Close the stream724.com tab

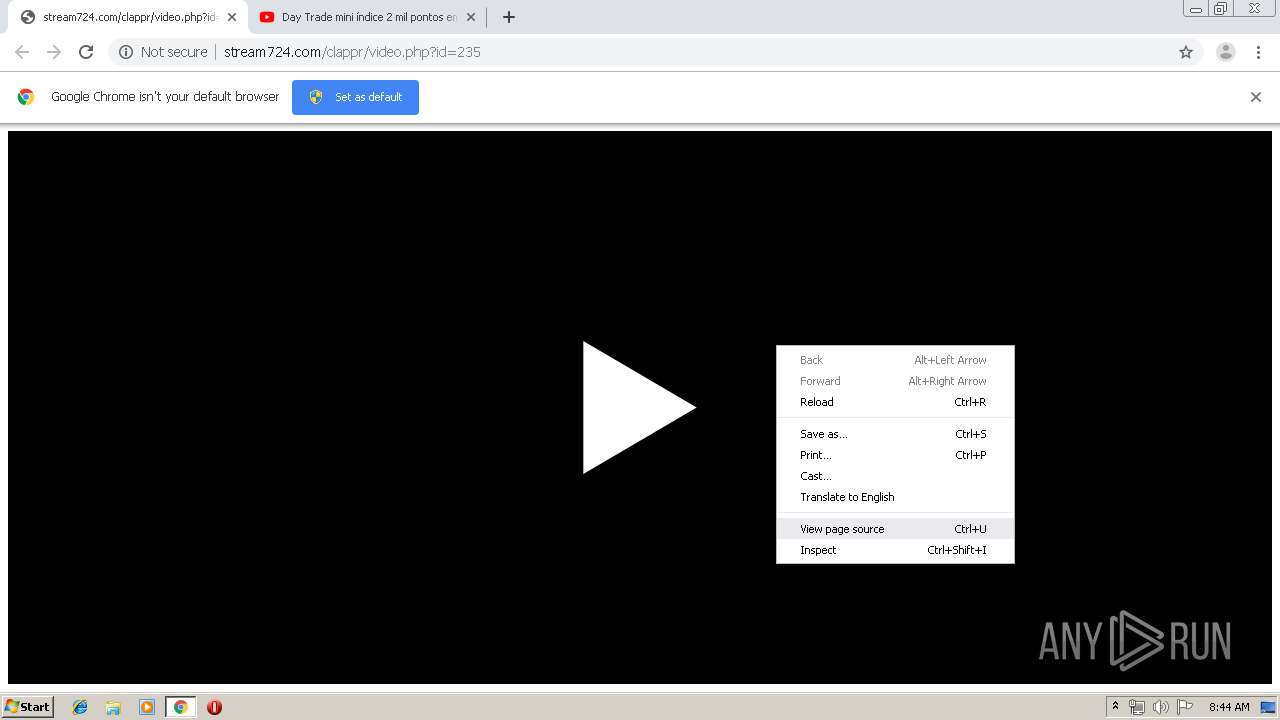(x=232, y=17)
